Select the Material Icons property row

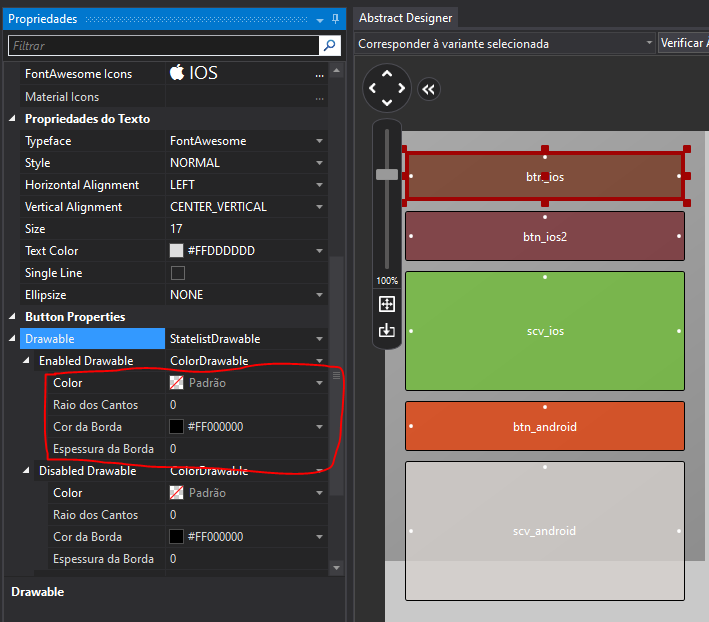174,97
